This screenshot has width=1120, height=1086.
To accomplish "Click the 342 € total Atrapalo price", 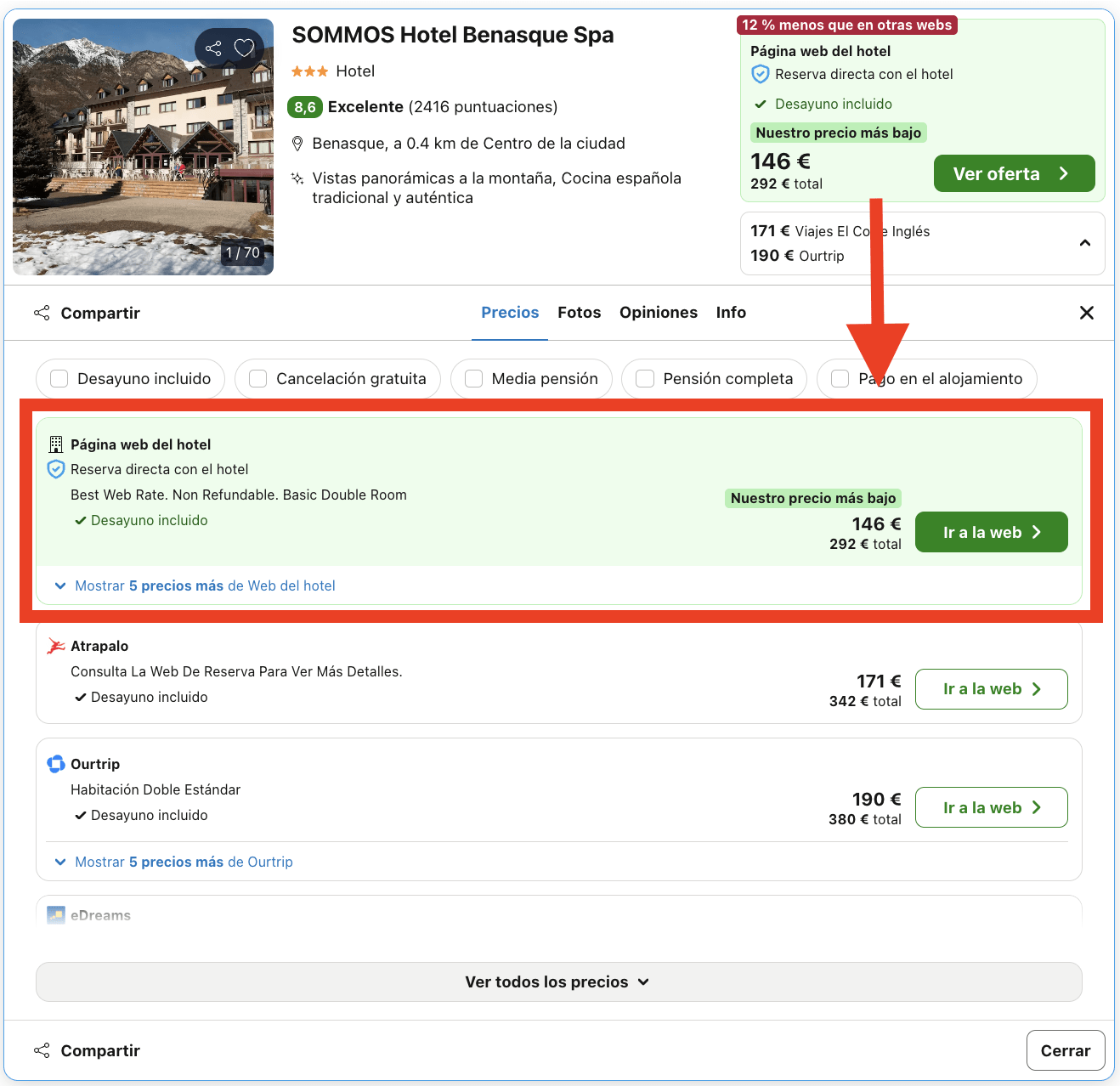I will (x=865, y=701).
